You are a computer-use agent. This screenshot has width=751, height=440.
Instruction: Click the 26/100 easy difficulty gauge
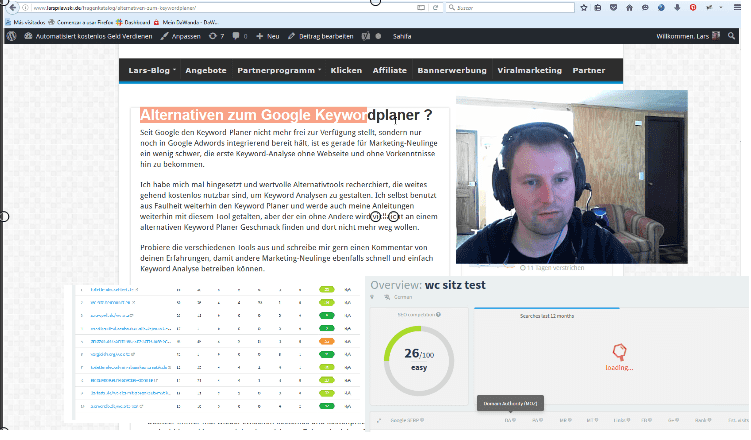[419, 360]
